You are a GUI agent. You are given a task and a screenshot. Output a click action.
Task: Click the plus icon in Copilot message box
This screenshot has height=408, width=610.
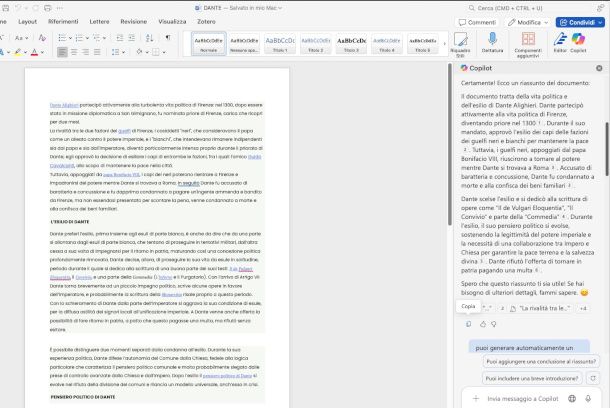(x=474, y=397)
